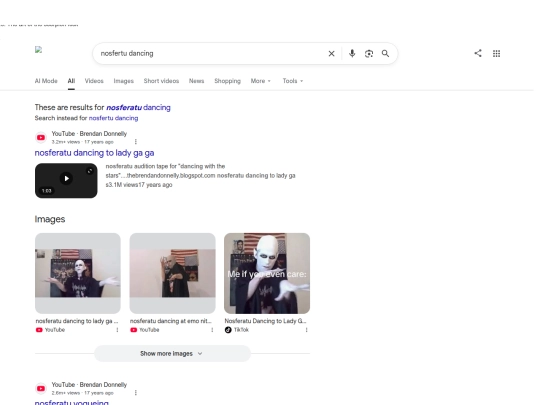Click the Google logo image
Viewport: 540px width, 405px height.
pyautogui.click(x=39, y=50)
